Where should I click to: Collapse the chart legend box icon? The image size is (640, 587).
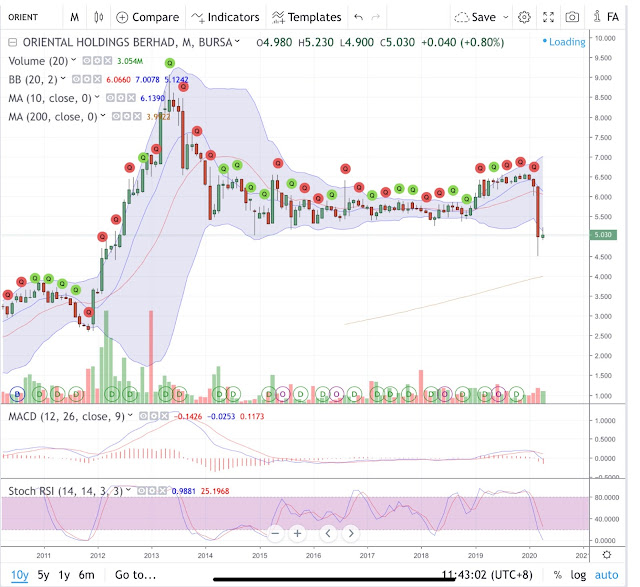coord(13,42)
